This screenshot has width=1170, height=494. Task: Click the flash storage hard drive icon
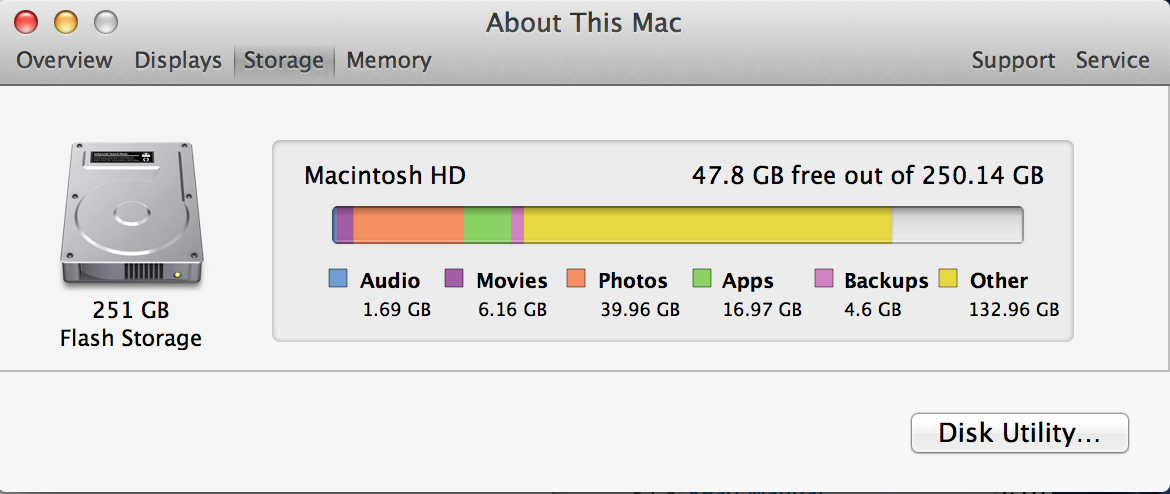point(131,213)
